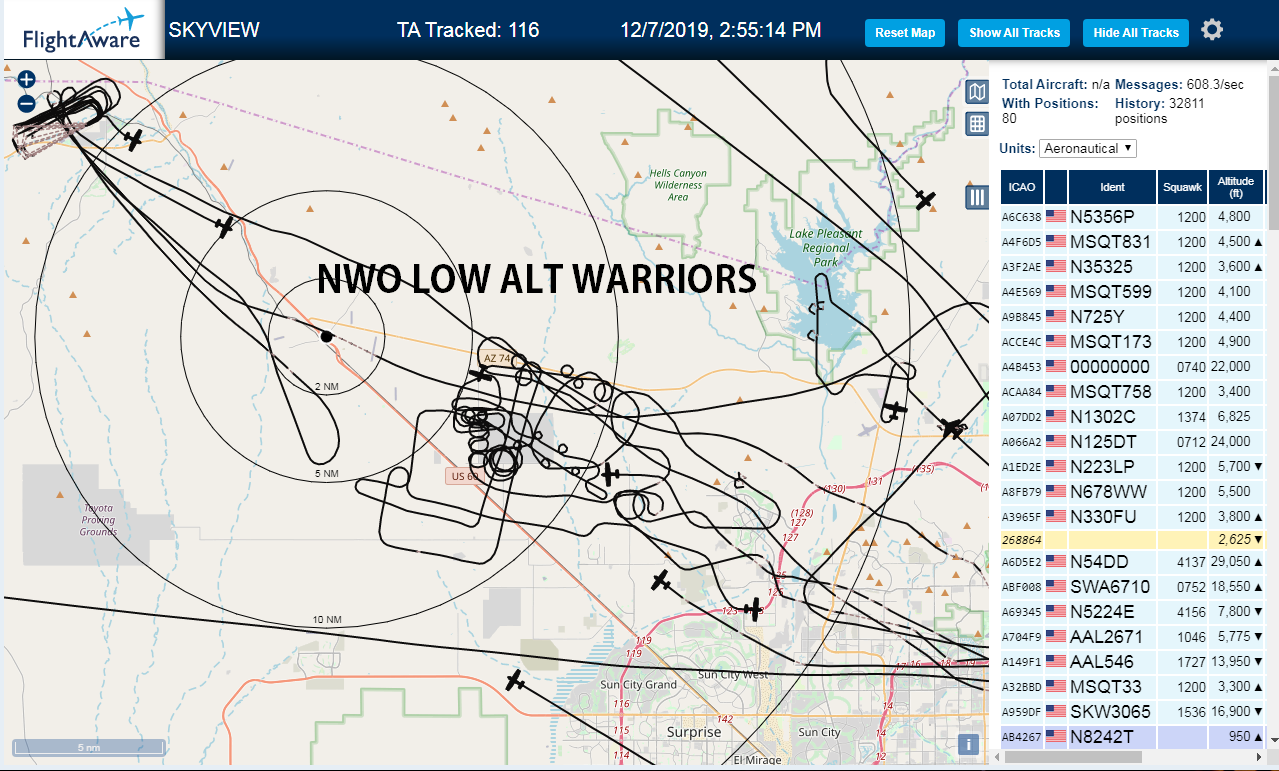Select row AAL2671

tap(1134, 637)
